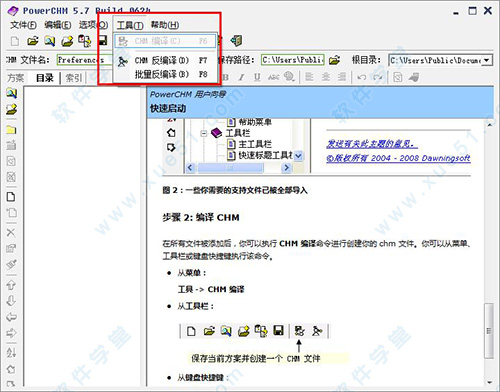Screen dimensions: 500x392
Task: Toggle the ABC strikethrough button
Action: pos(273,78)
